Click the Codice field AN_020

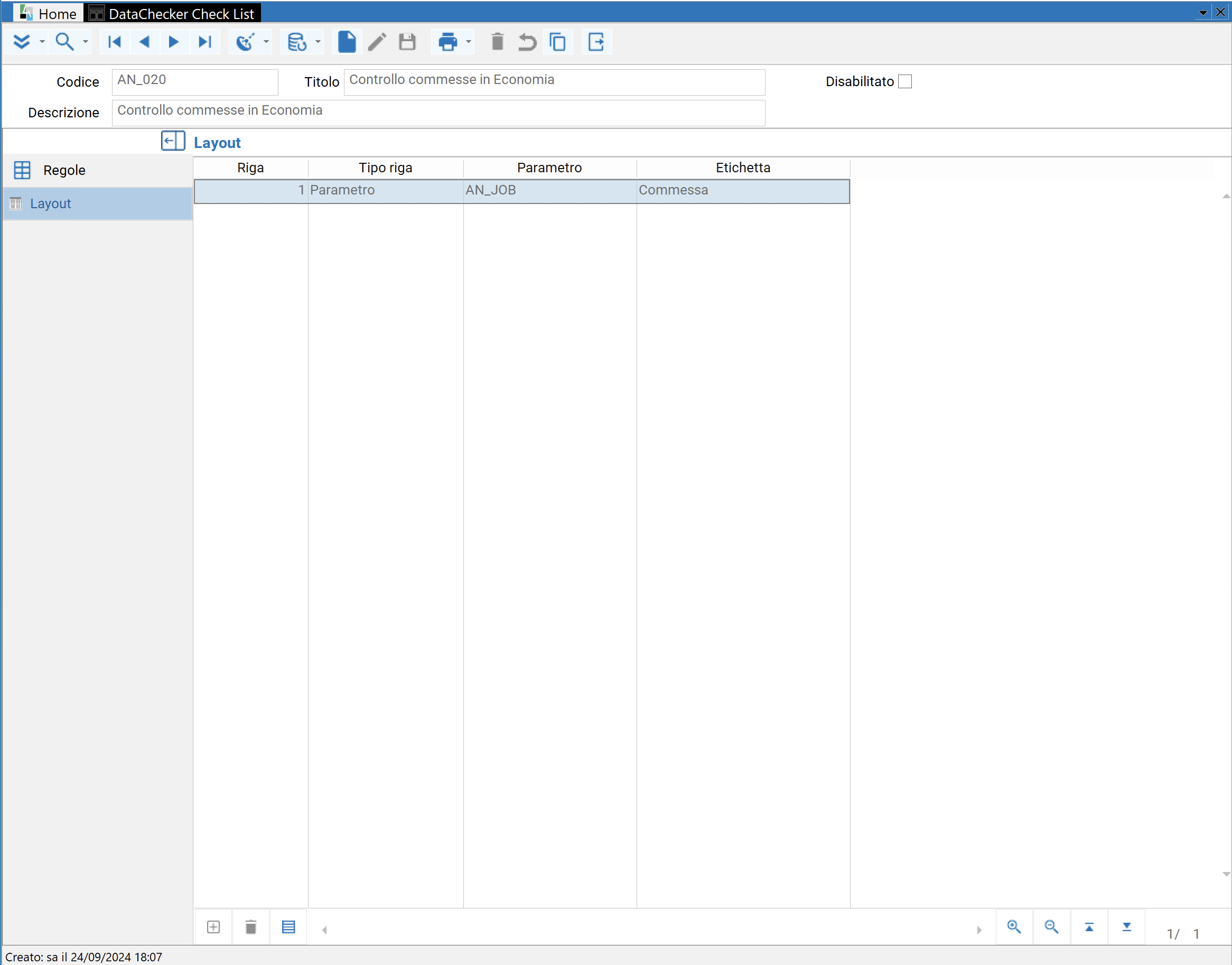point(195,82)
